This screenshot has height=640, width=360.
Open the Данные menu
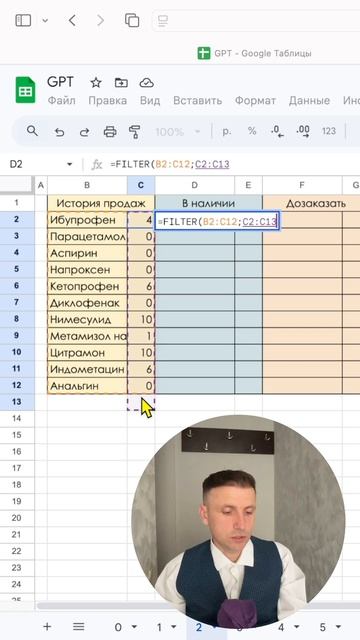pyautogui.click(x=309, y=100)
